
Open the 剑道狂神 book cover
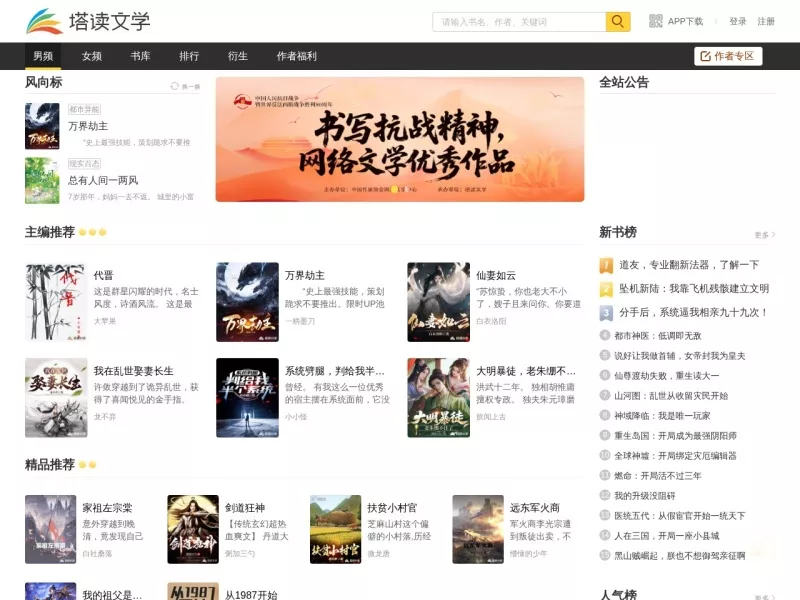[x=193, y=529]
